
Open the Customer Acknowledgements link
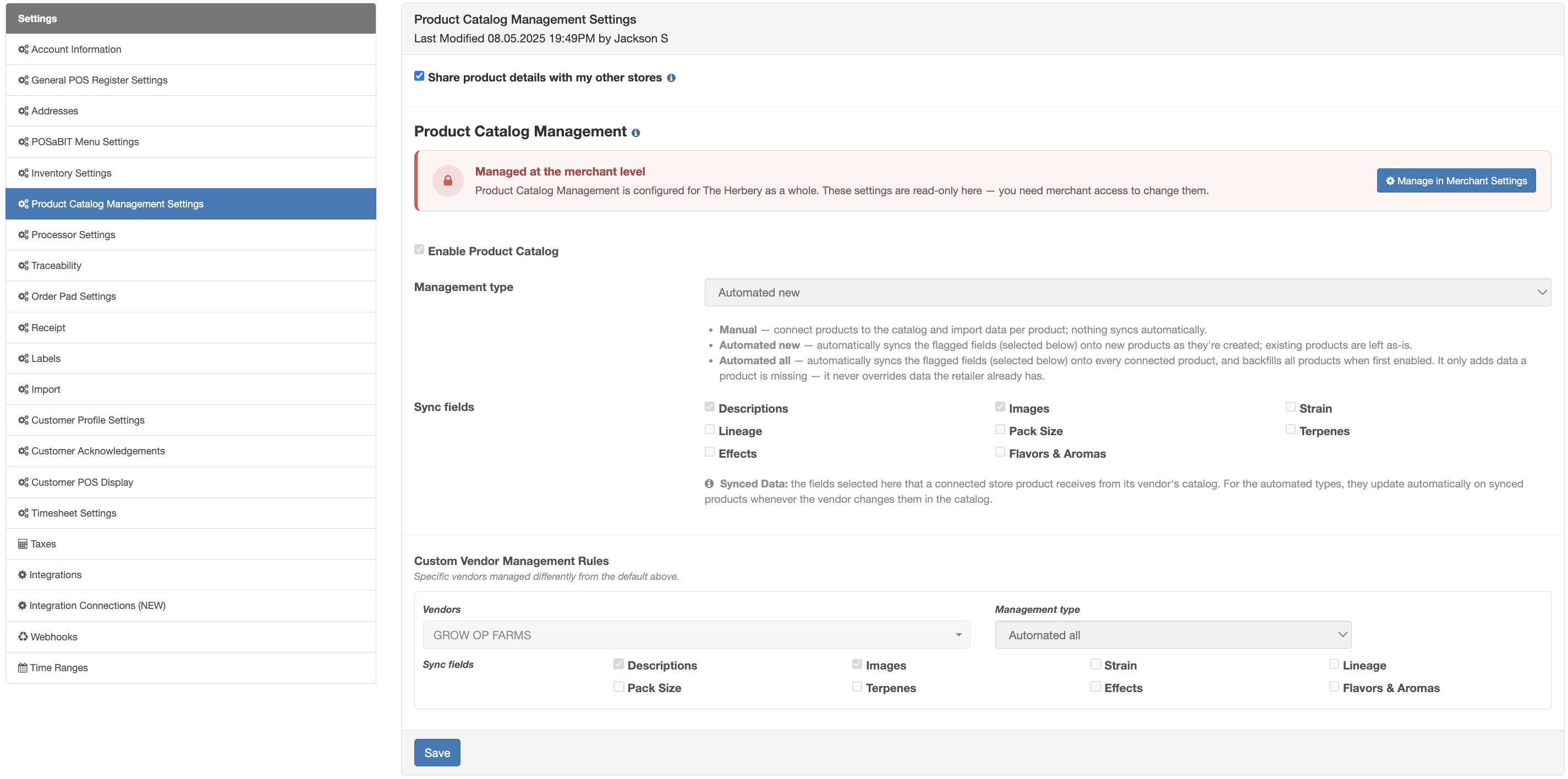click(x=190, y=451)
